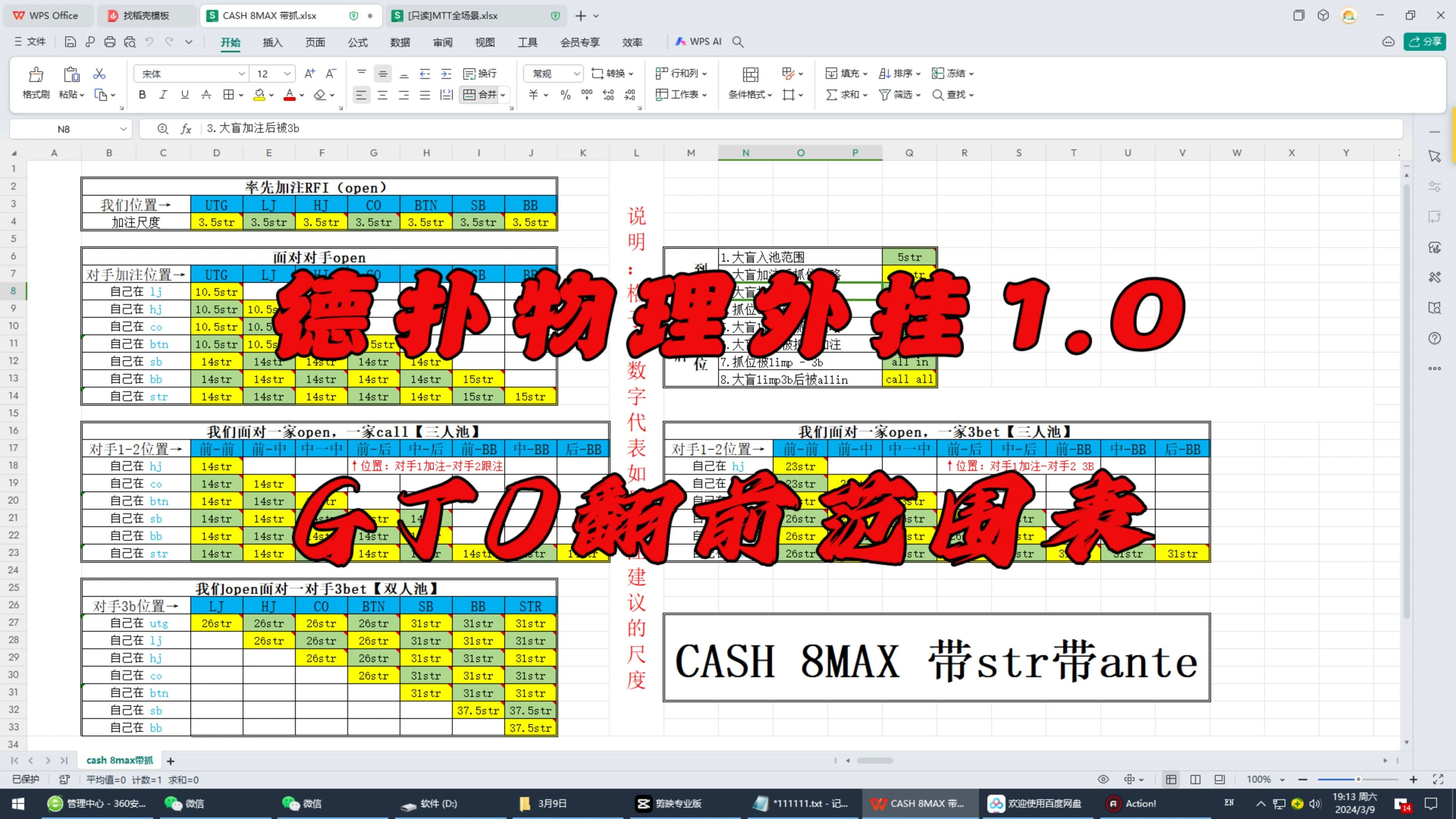
Task: Click the full screen icon in status bar
Action: pyautogui.click(x=1439, y=780)
